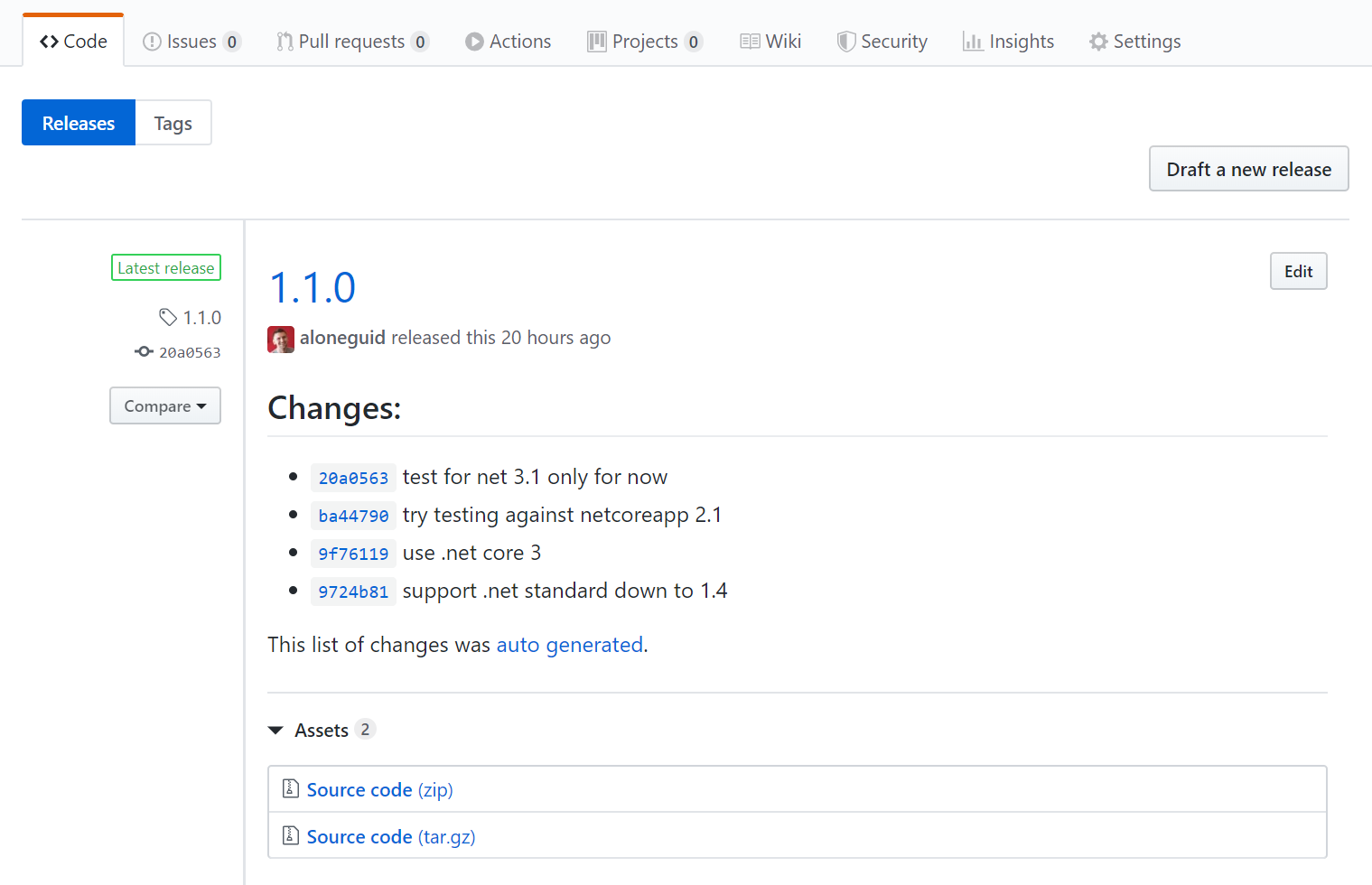Download Source code (tar.gz)
Screen dimensions: 1372x885
pos(391,837)
